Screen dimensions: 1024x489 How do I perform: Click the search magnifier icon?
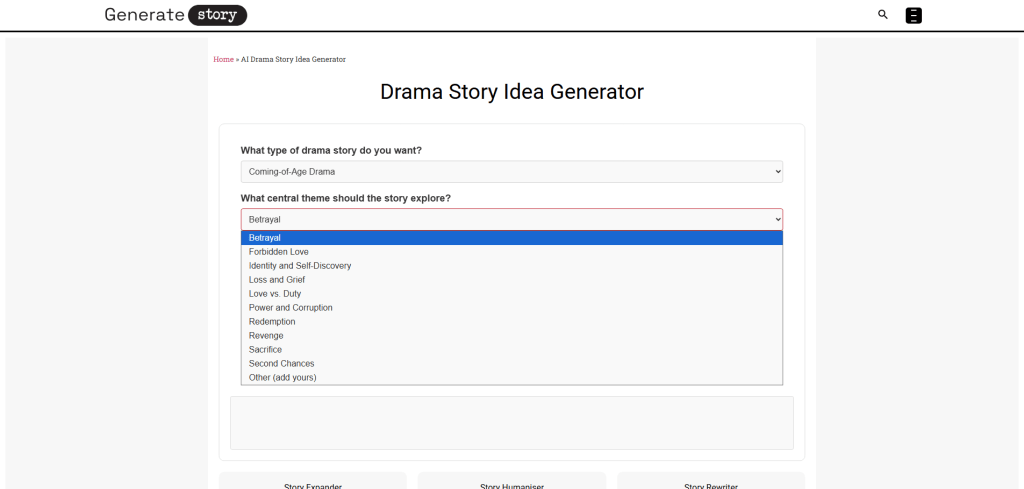(882, 15)
